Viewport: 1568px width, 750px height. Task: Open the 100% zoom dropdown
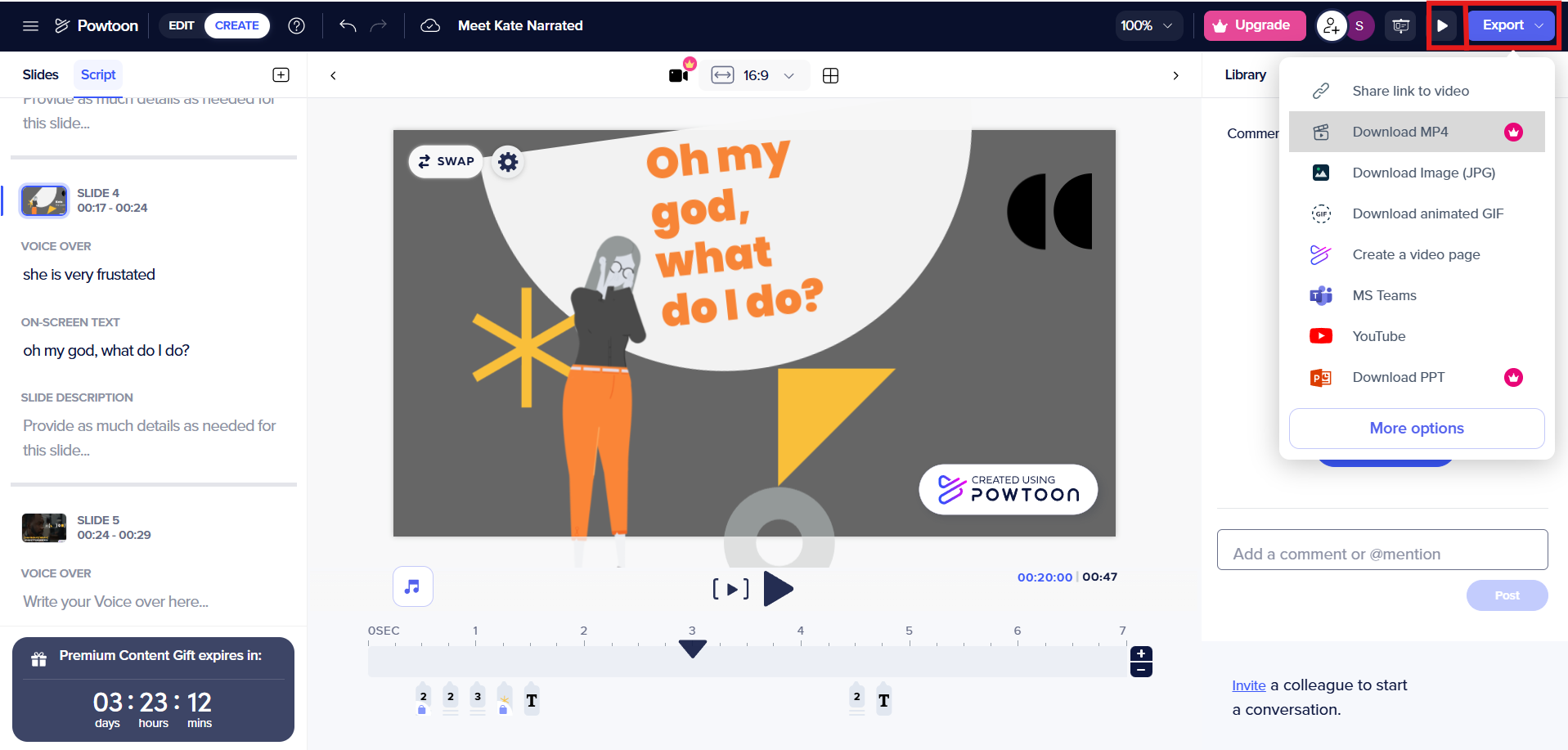click(1148, 25)
